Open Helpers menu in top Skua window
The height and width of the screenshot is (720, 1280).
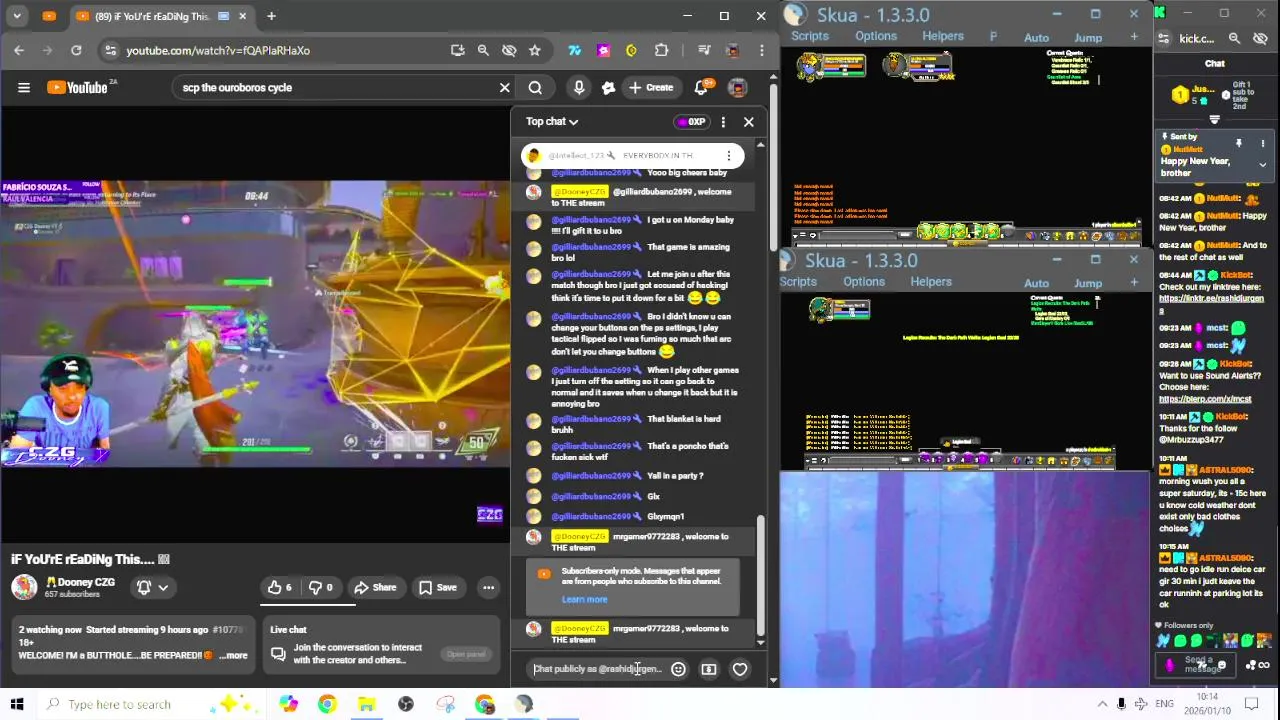943,36
